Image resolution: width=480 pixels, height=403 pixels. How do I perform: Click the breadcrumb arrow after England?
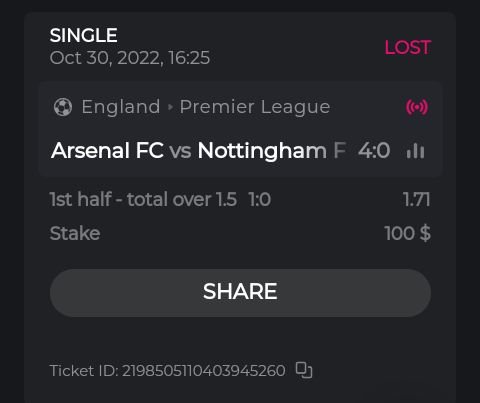tap(170, 107)
